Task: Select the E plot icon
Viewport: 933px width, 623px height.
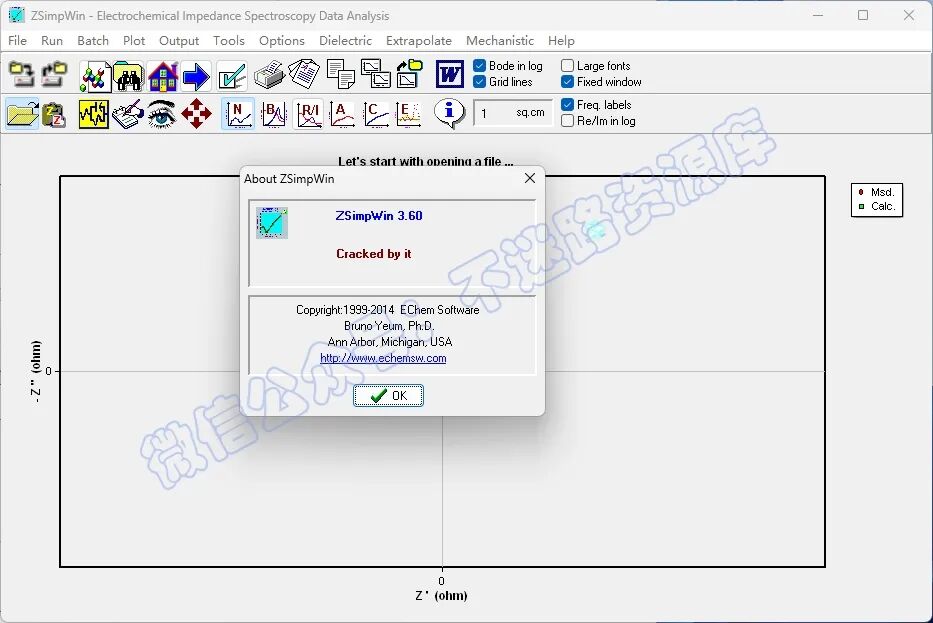Action: tap(409, 114)
